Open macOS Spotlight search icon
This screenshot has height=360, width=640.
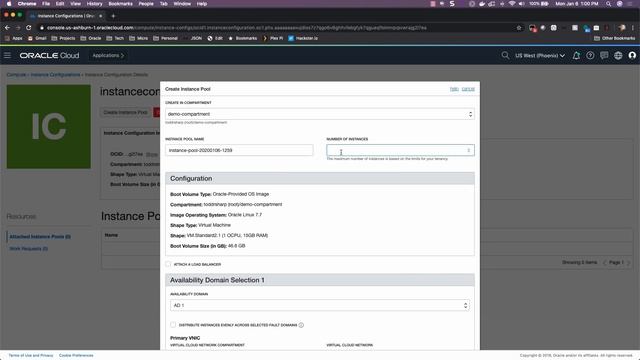coord(609,4)
